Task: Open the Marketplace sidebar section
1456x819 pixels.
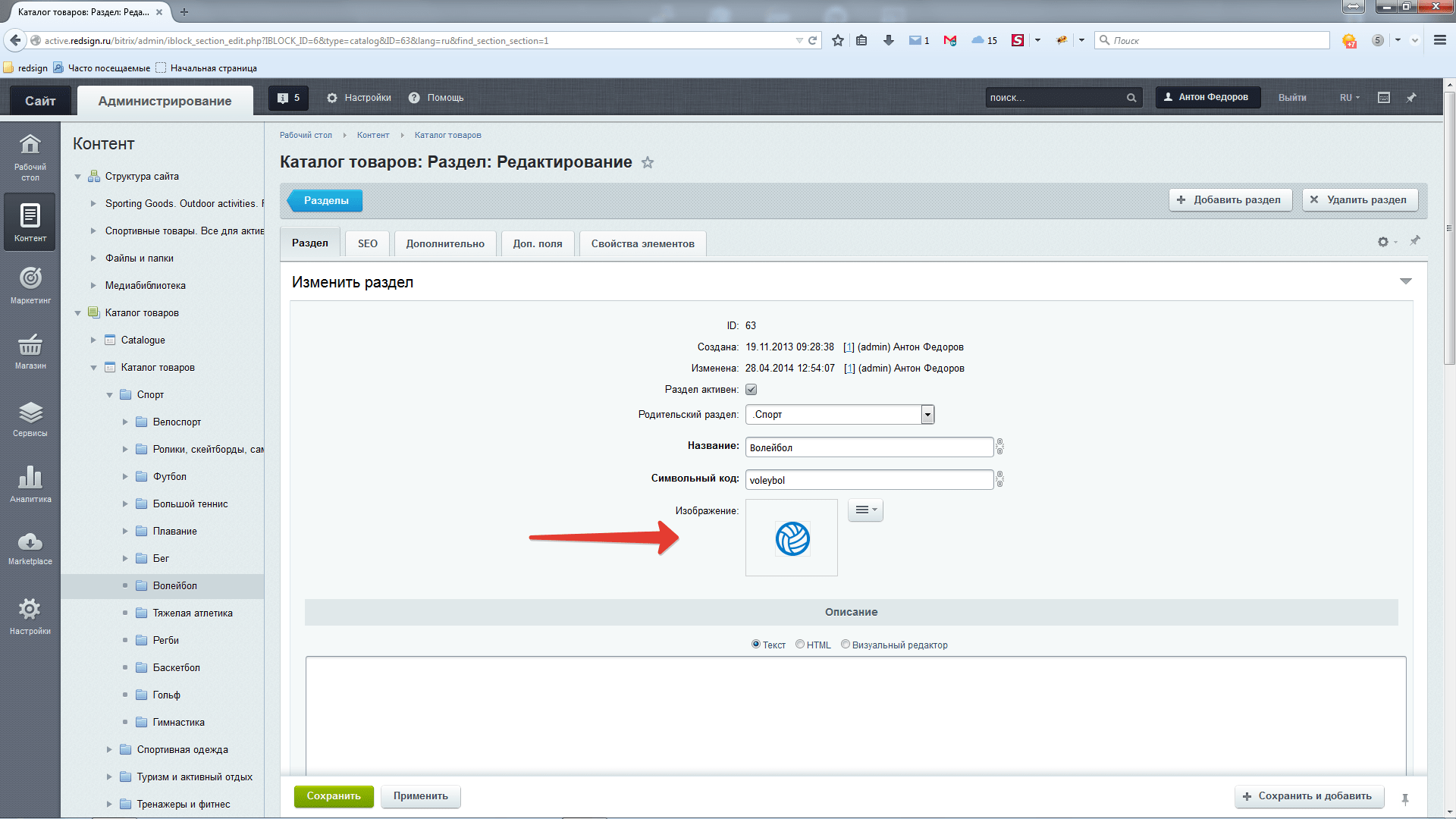Action: tap(30, 548)
